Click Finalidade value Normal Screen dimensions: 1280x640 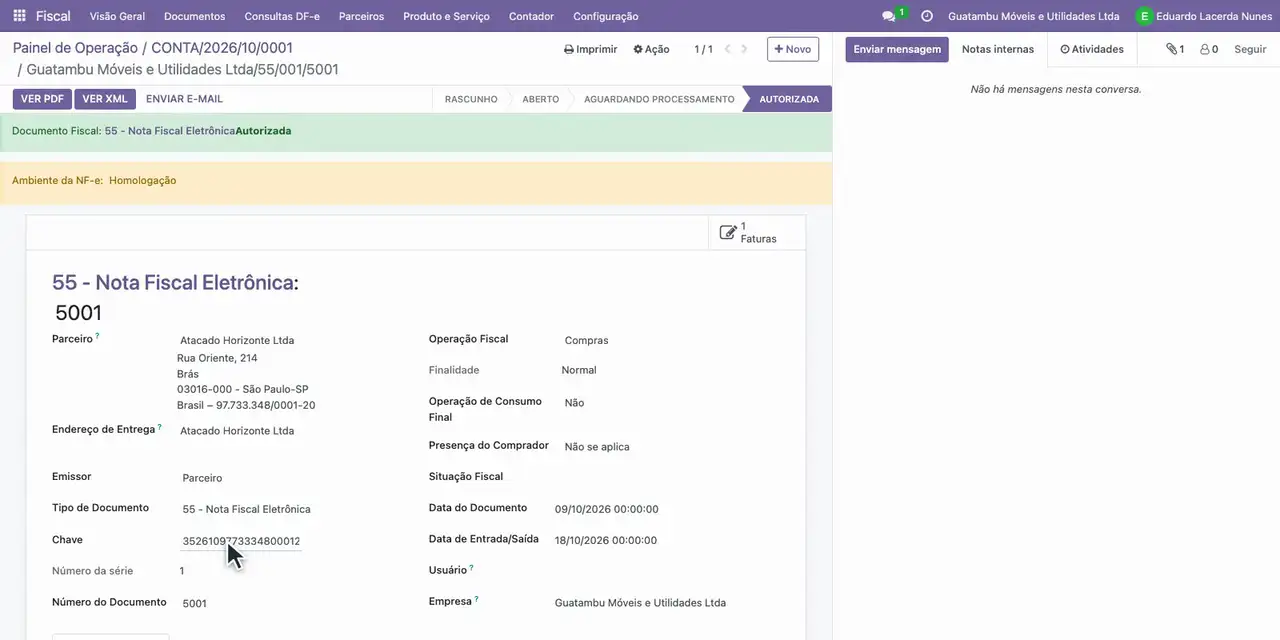pyautogui.click(x=578, y=370)
